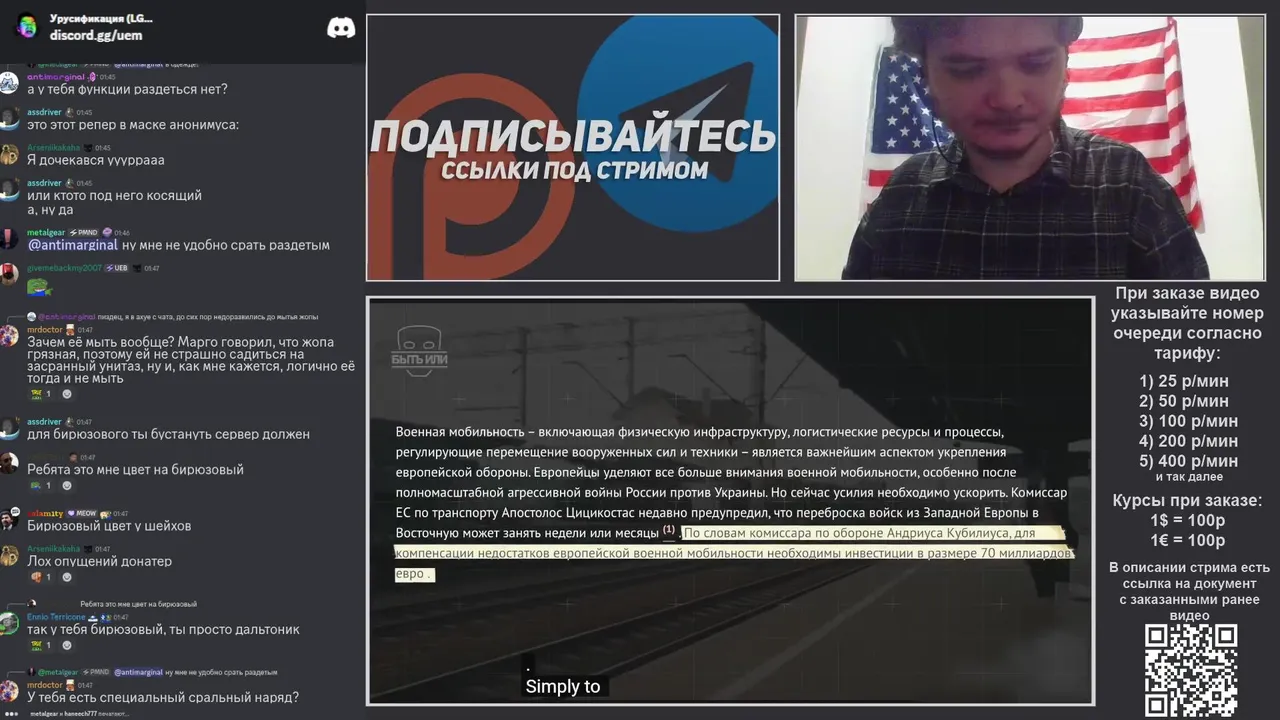The height and width of the screenshot is (720, 1280).
Task: Click the MEOW server tag next to calamity
Action: pyautogui.click(x=81, y=513)
